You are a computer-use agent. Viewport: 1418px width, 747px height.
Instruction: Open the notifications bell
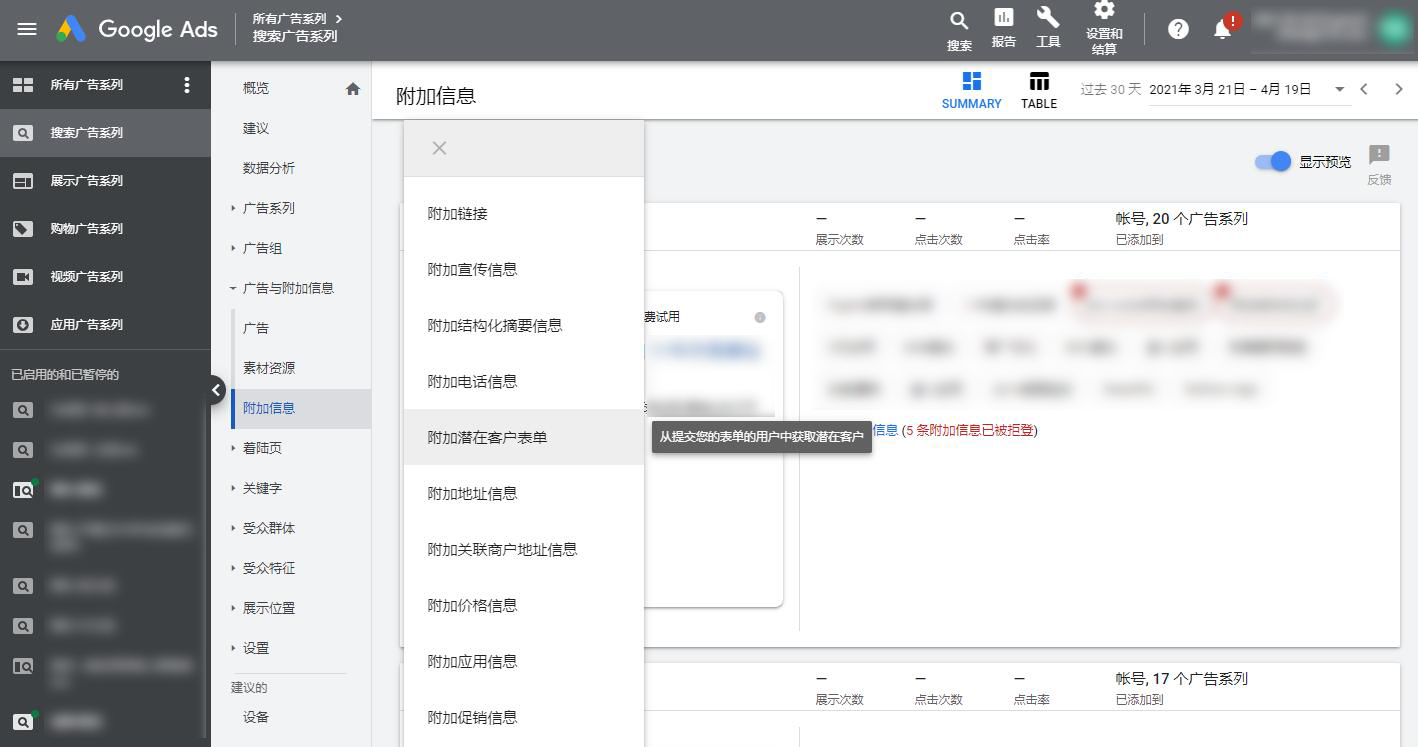[1223, 28]
